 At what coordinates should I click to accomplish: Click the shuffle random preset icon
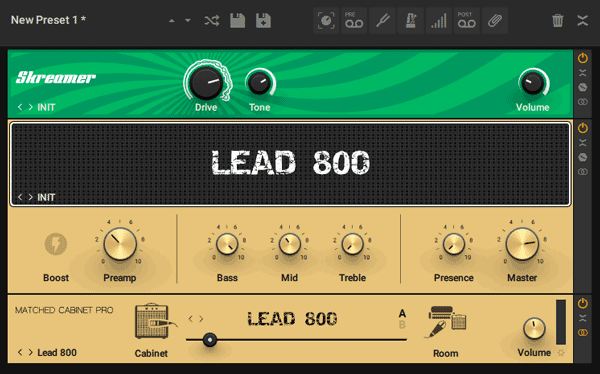click(x=212, y=20)
